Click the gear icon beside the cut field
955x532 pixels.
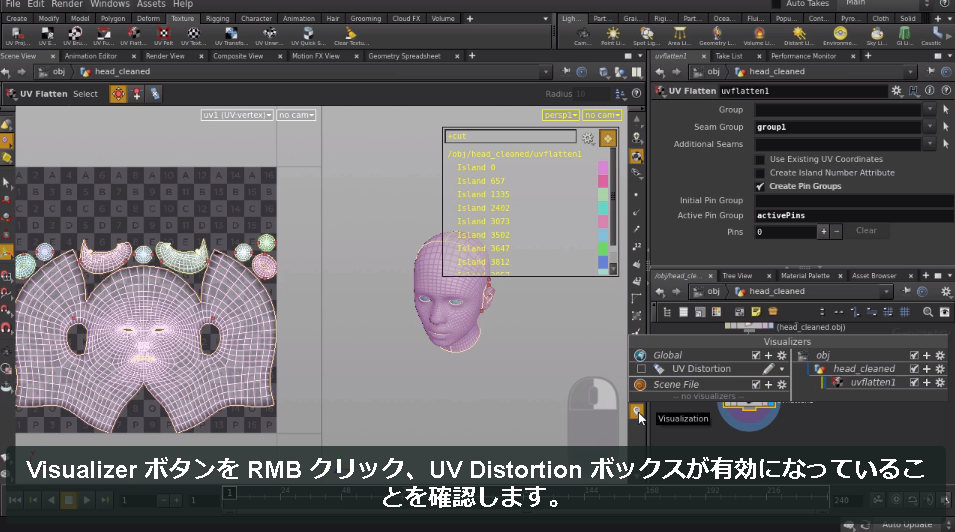(588, 138)
